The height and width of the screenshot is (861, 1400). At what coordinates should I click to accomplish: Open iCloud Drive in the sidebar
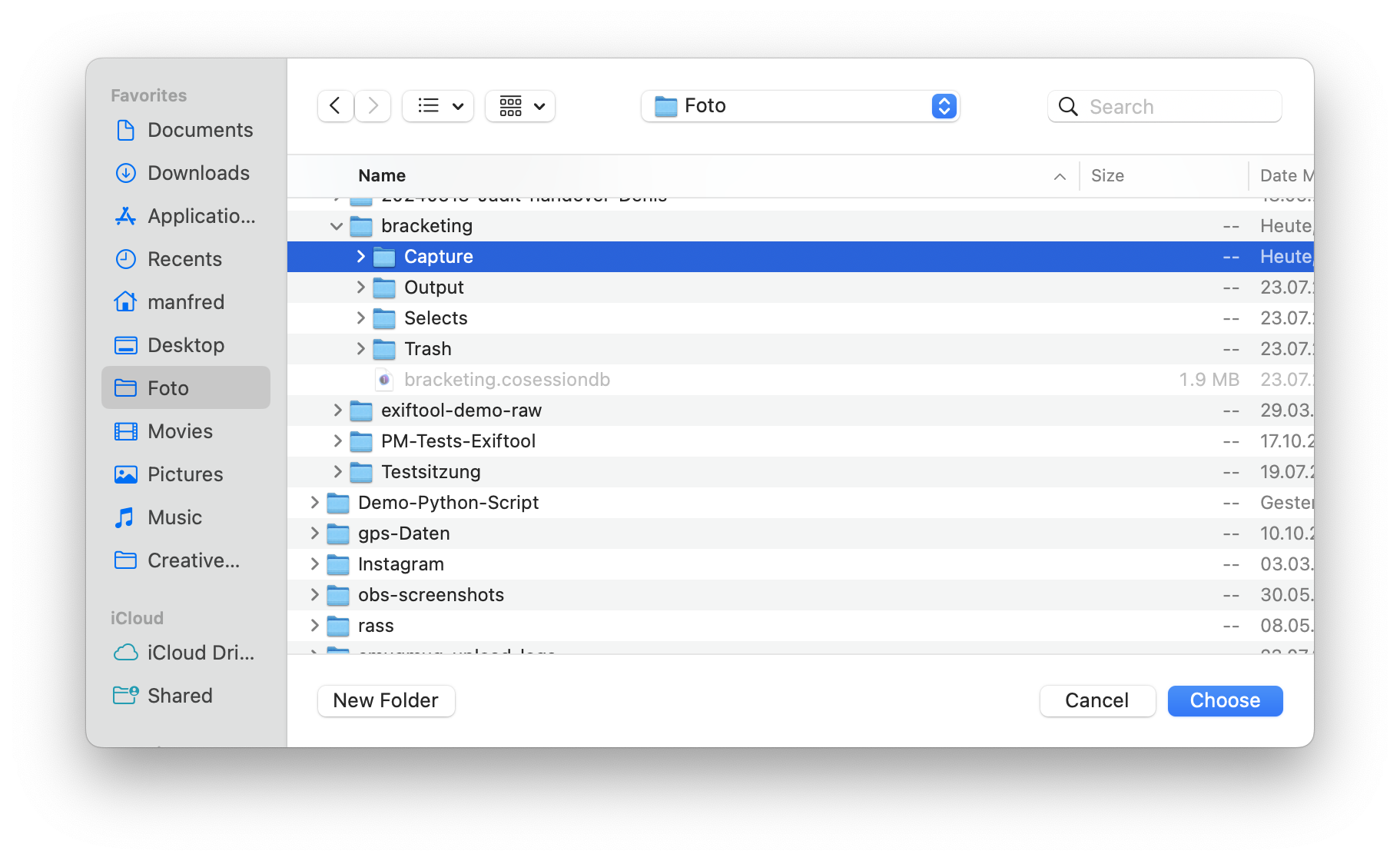[x=185, y=653]
